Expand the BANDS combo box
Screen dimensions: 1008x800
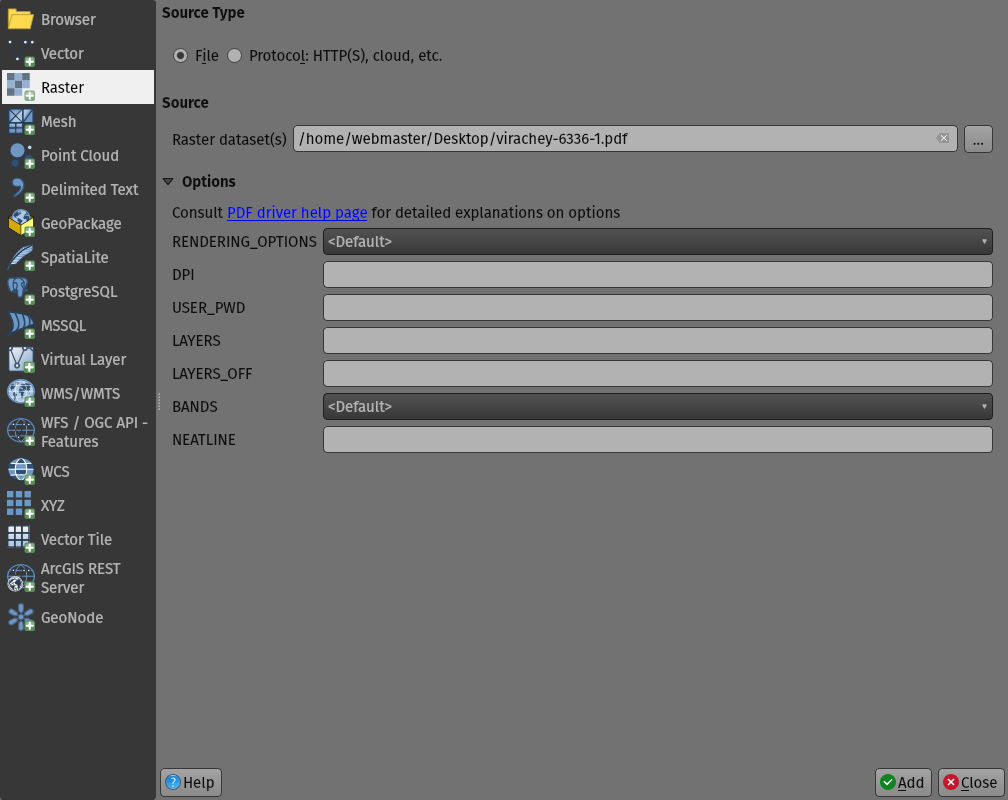coord(657,407)
